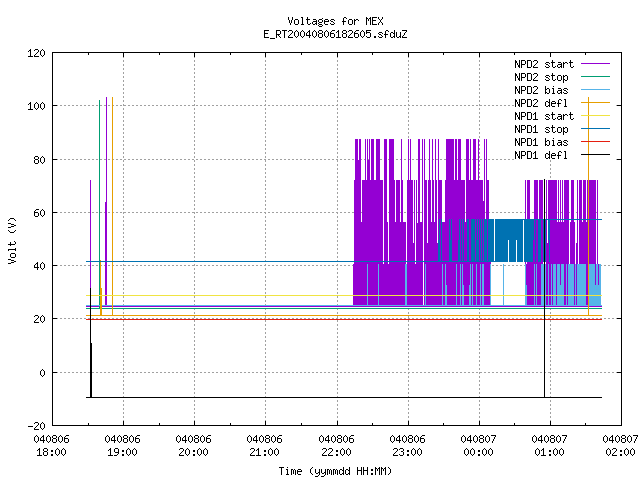Click the 'NPD1 start' legend label

(x=544, y=116)
